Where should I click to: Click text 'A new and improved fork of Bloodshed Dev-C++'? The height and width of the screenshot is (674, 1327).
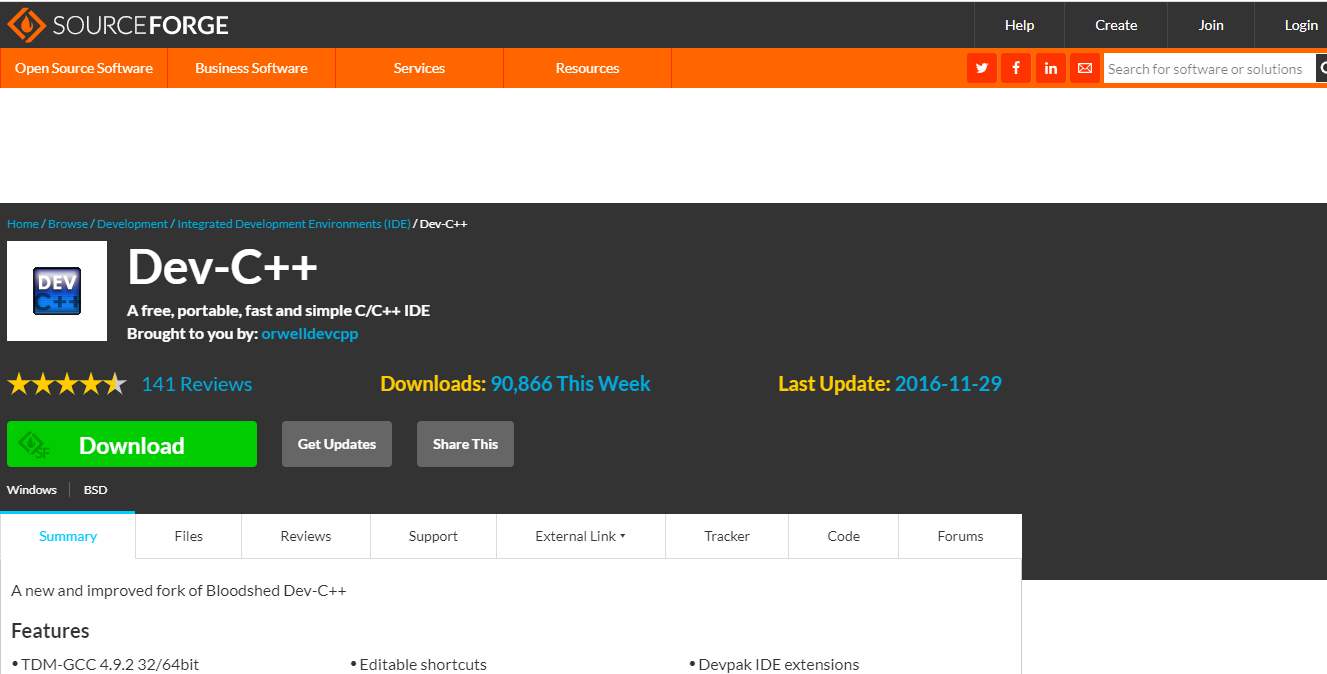pyautogui.click(x=179, y=591)
